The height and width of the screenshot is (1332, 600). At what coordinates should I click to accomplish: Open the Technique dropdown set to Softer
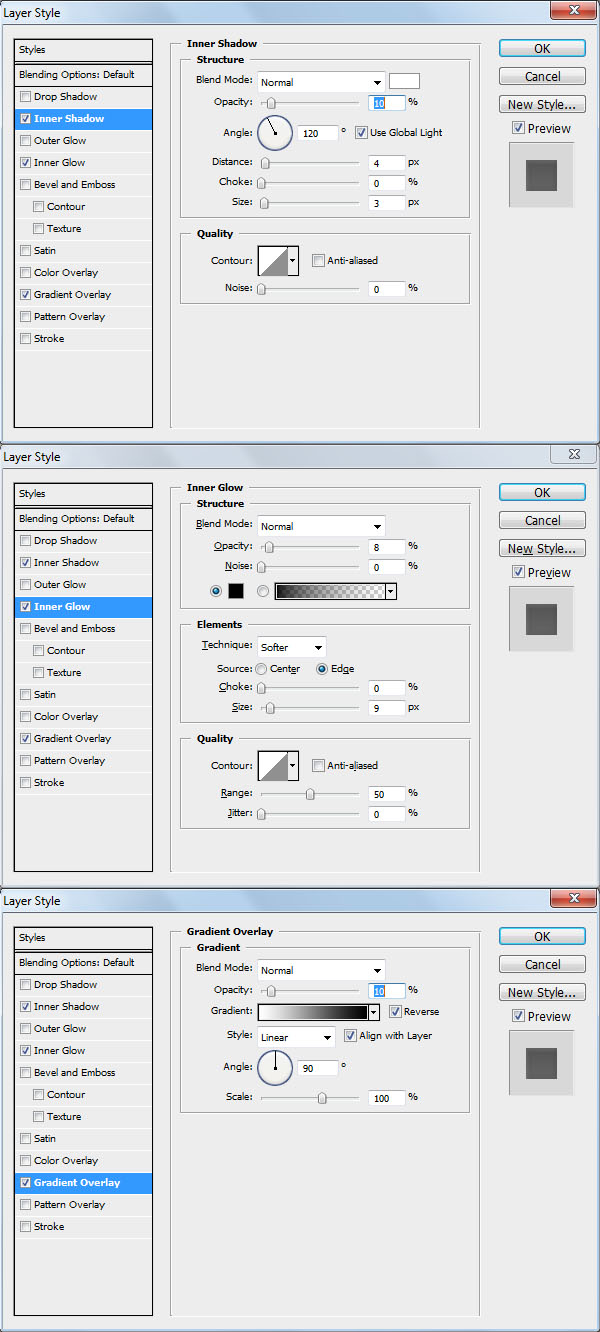point(291,647)
